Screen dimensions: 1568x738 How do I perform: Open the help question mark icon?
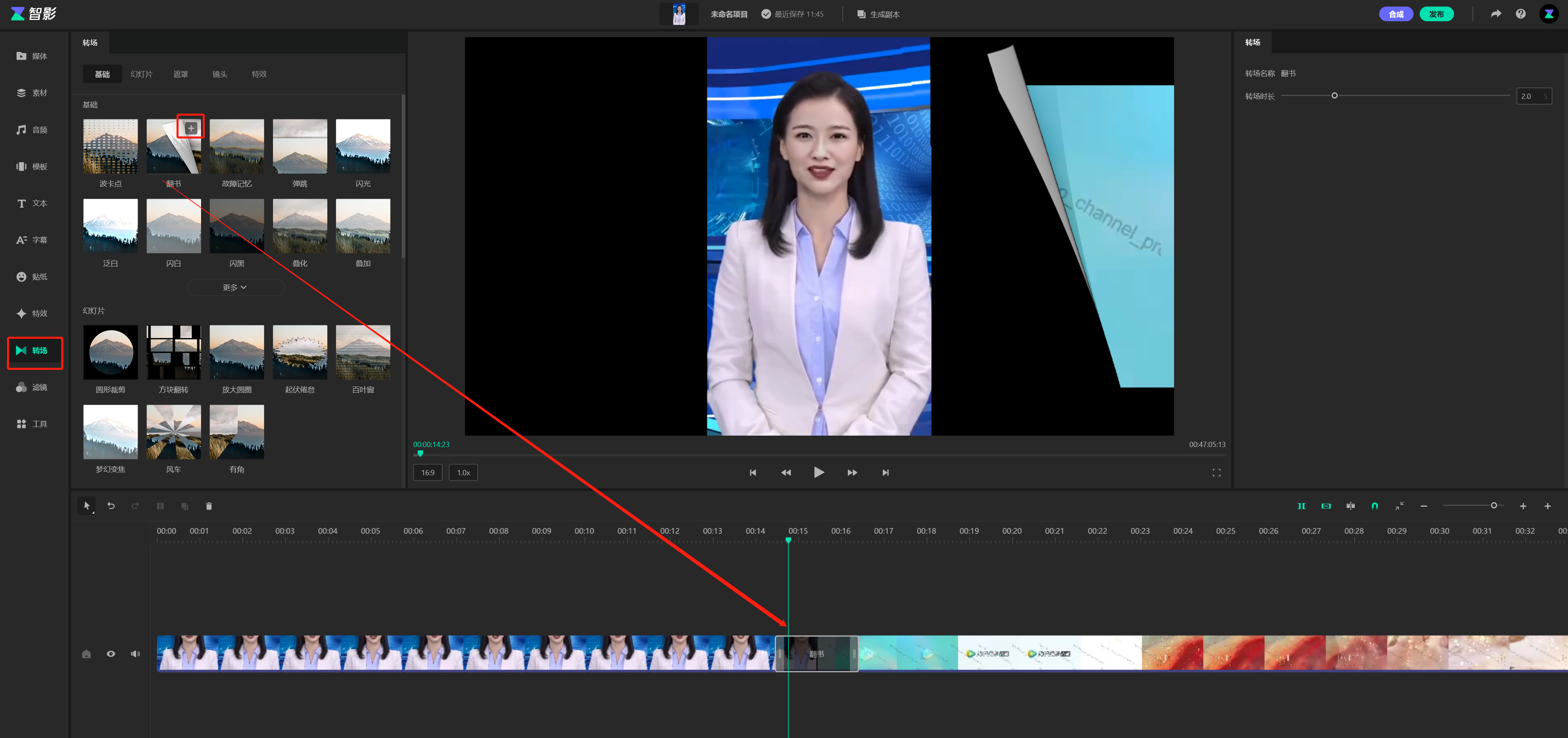[1520, 14]
